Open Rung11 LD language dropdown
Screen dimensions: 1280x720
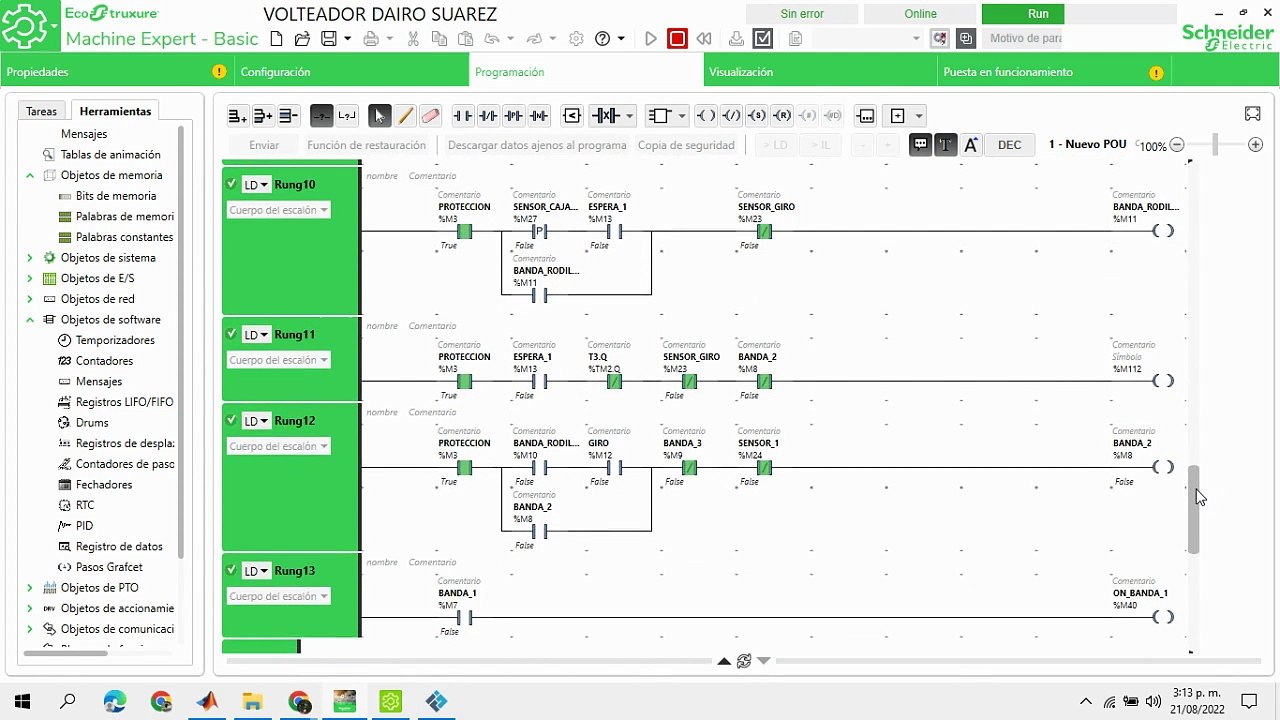257,335
